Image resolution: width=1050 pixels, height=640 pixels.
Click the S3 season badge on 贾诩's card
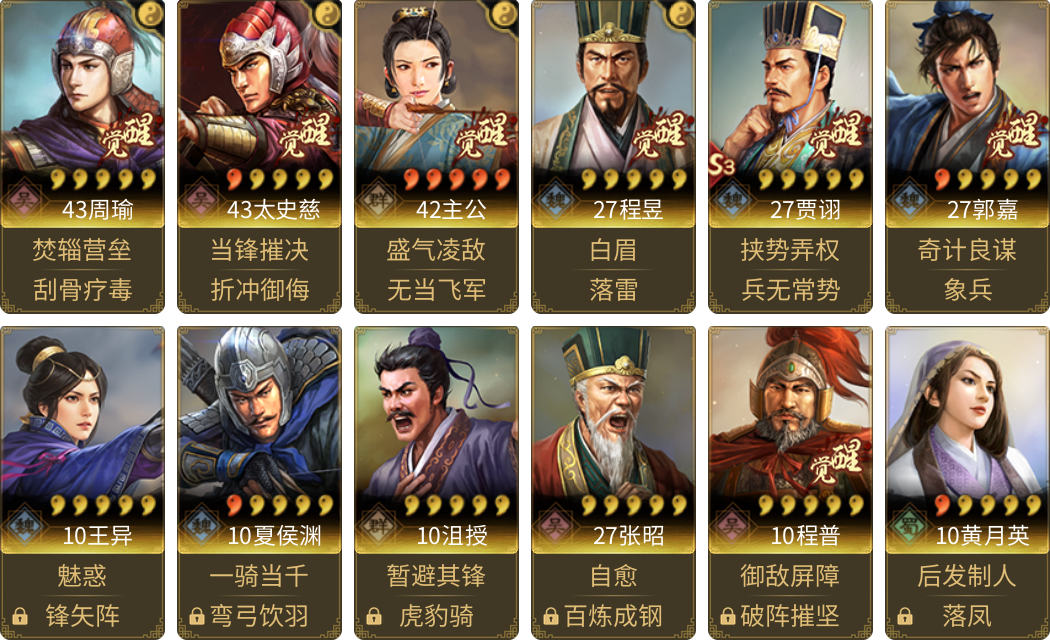tap(721, 165)
